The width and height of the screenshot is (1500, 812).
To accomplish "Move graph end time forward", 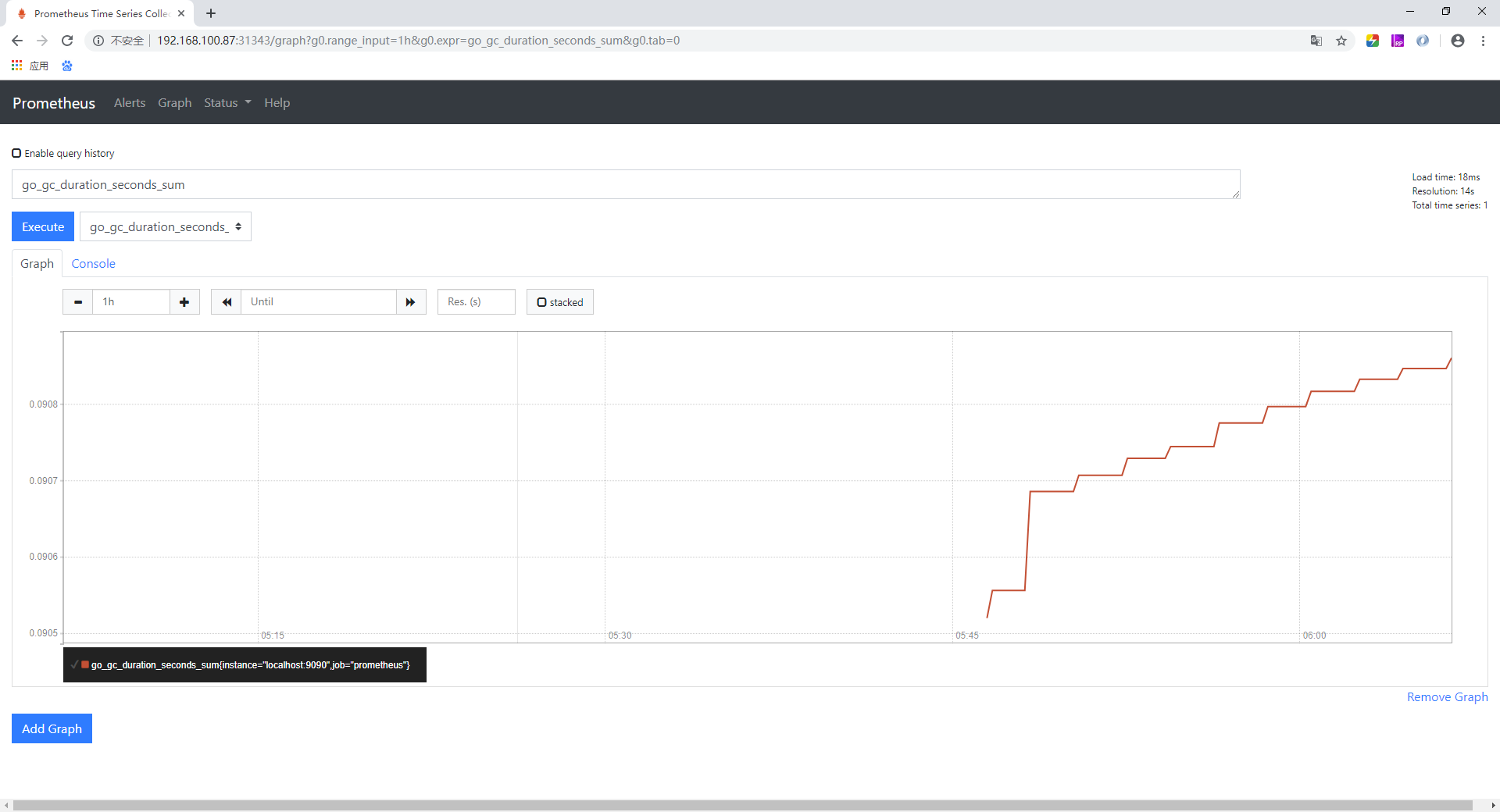I will click(x=411, y=302).
